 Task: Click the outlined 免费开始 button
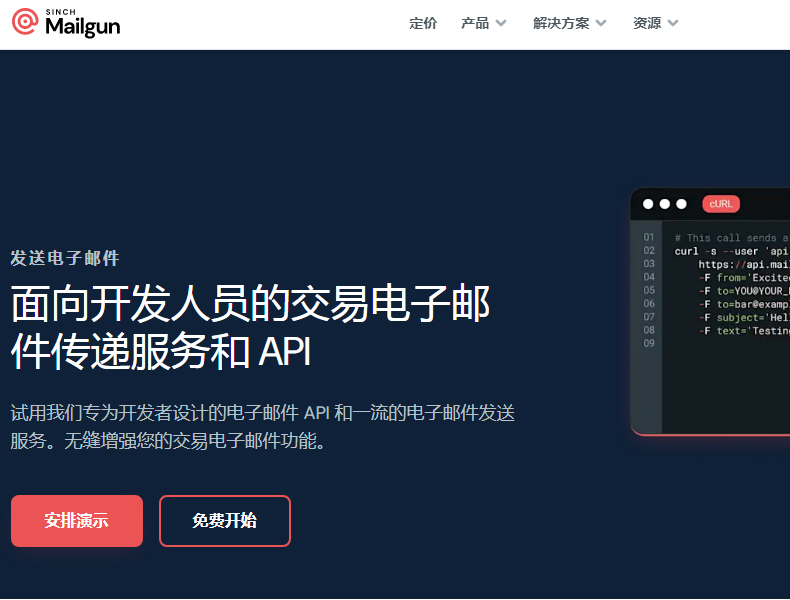point(225,521)
